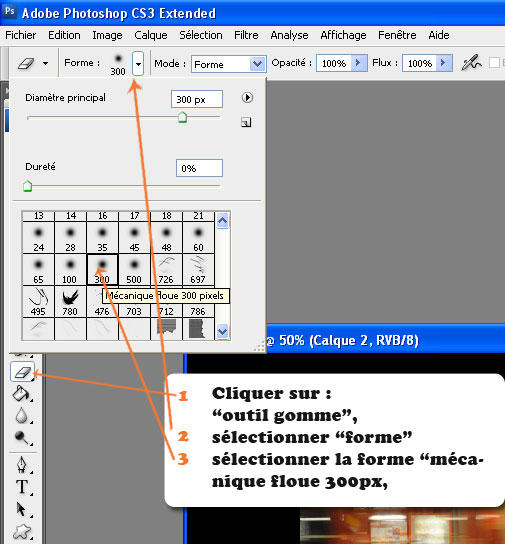
Task: Click the Flux 100% field
Action: [x=420, y=63]
